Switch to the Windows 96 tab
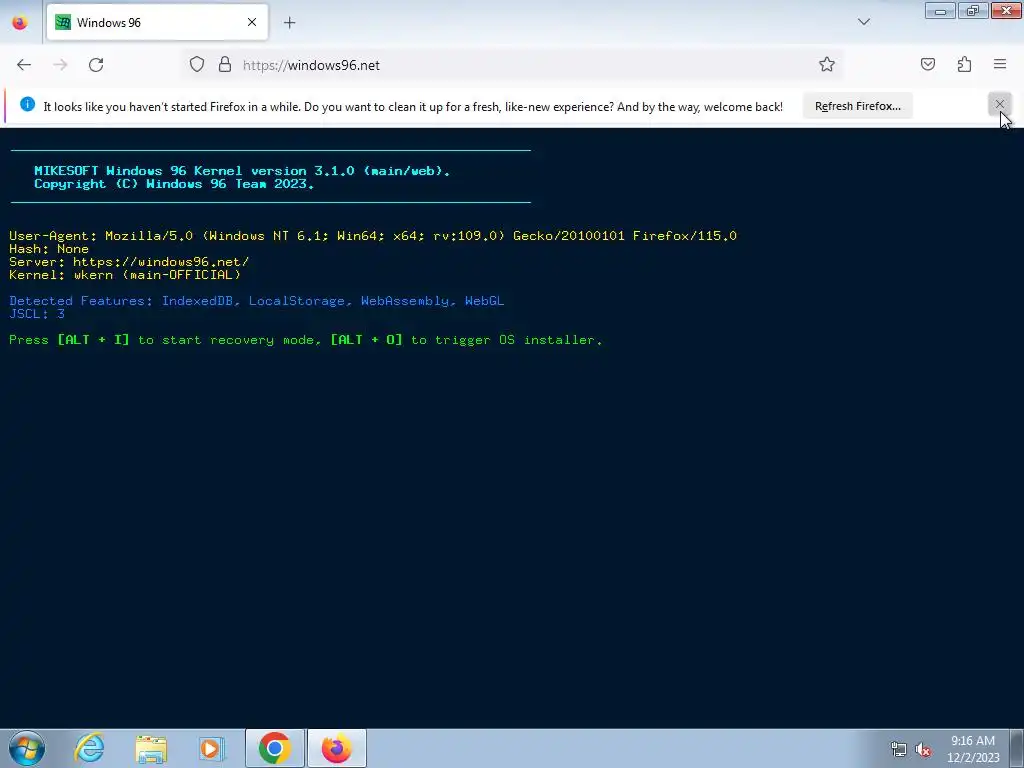 point(157,22)
